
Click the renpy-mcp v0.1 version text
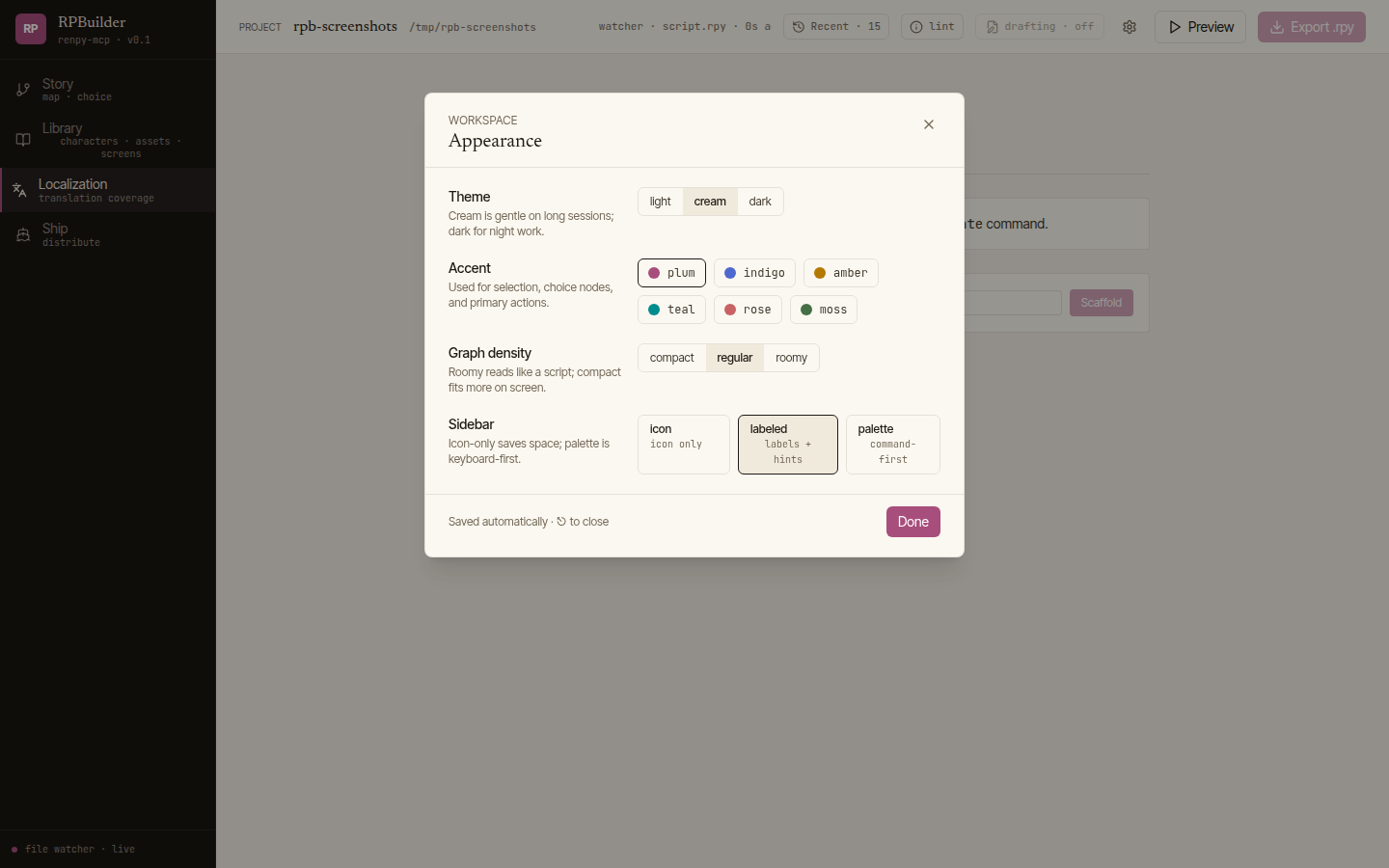(x=104, y=41)
